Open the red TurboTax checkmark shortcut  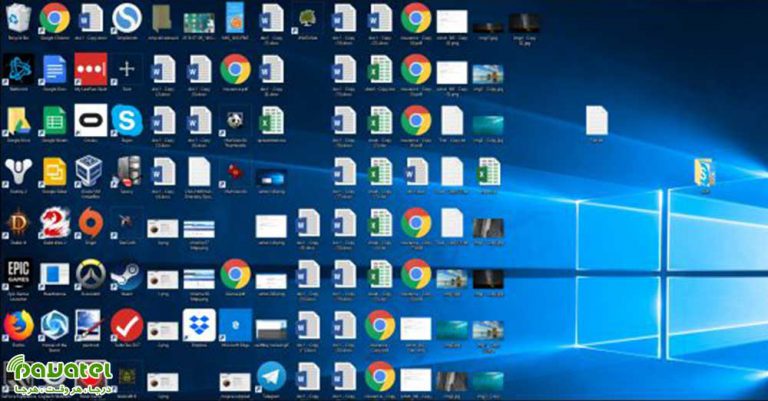click(x=127, y=326)
